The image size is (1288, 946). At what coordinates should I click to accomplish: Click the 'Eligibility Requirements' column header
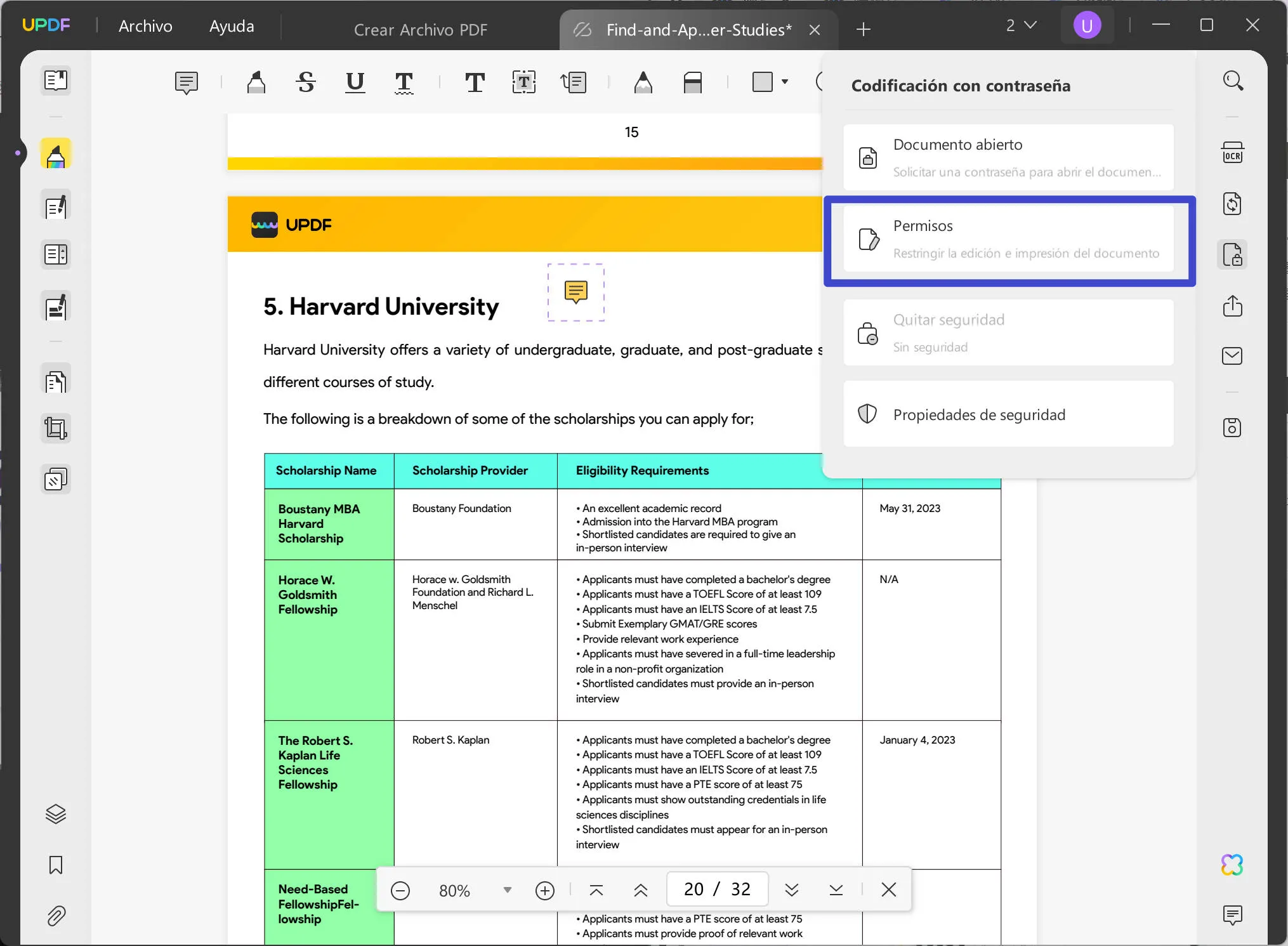pos(642,470)
